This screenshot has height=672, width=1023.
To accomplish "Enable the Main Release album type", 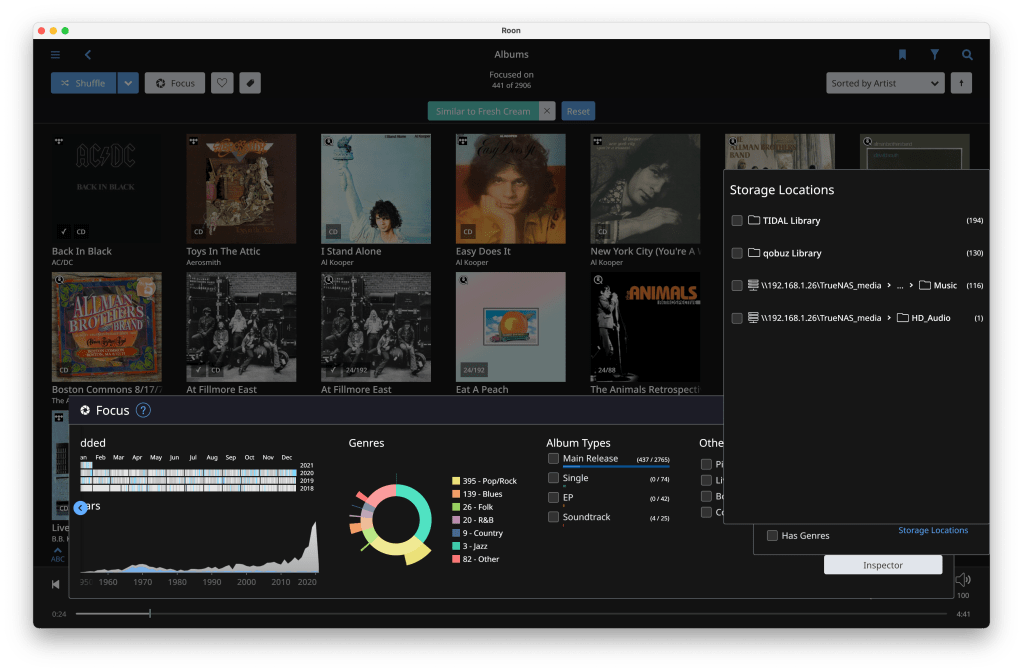I will point(553,459).
